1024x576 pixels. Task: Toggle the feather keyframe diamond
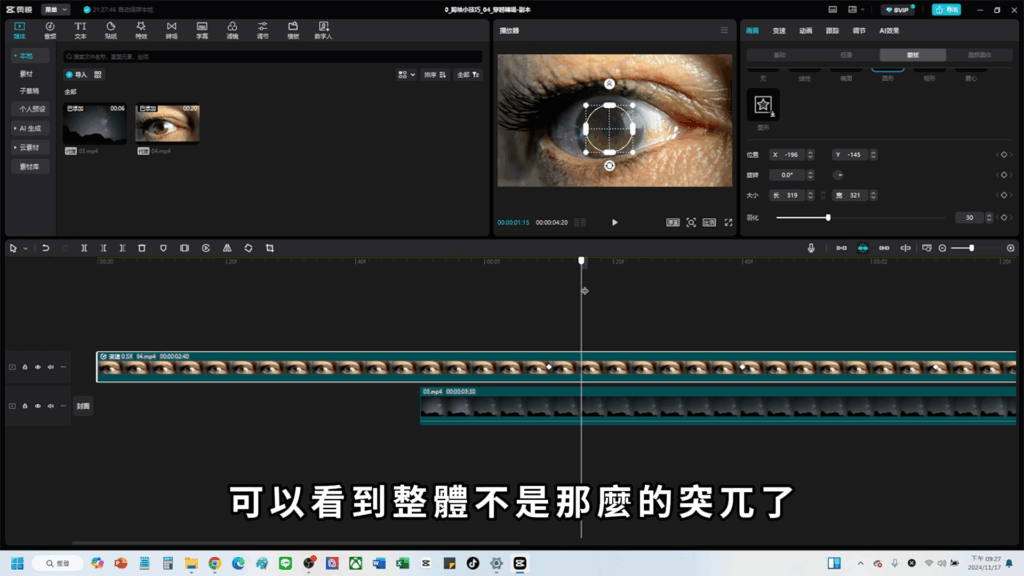1004,217
